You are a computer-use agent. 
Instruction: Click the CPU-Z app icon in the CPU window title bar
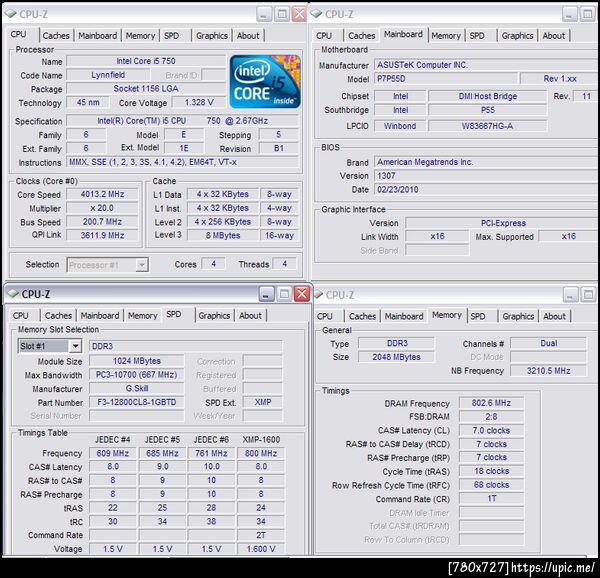[10, 14]
